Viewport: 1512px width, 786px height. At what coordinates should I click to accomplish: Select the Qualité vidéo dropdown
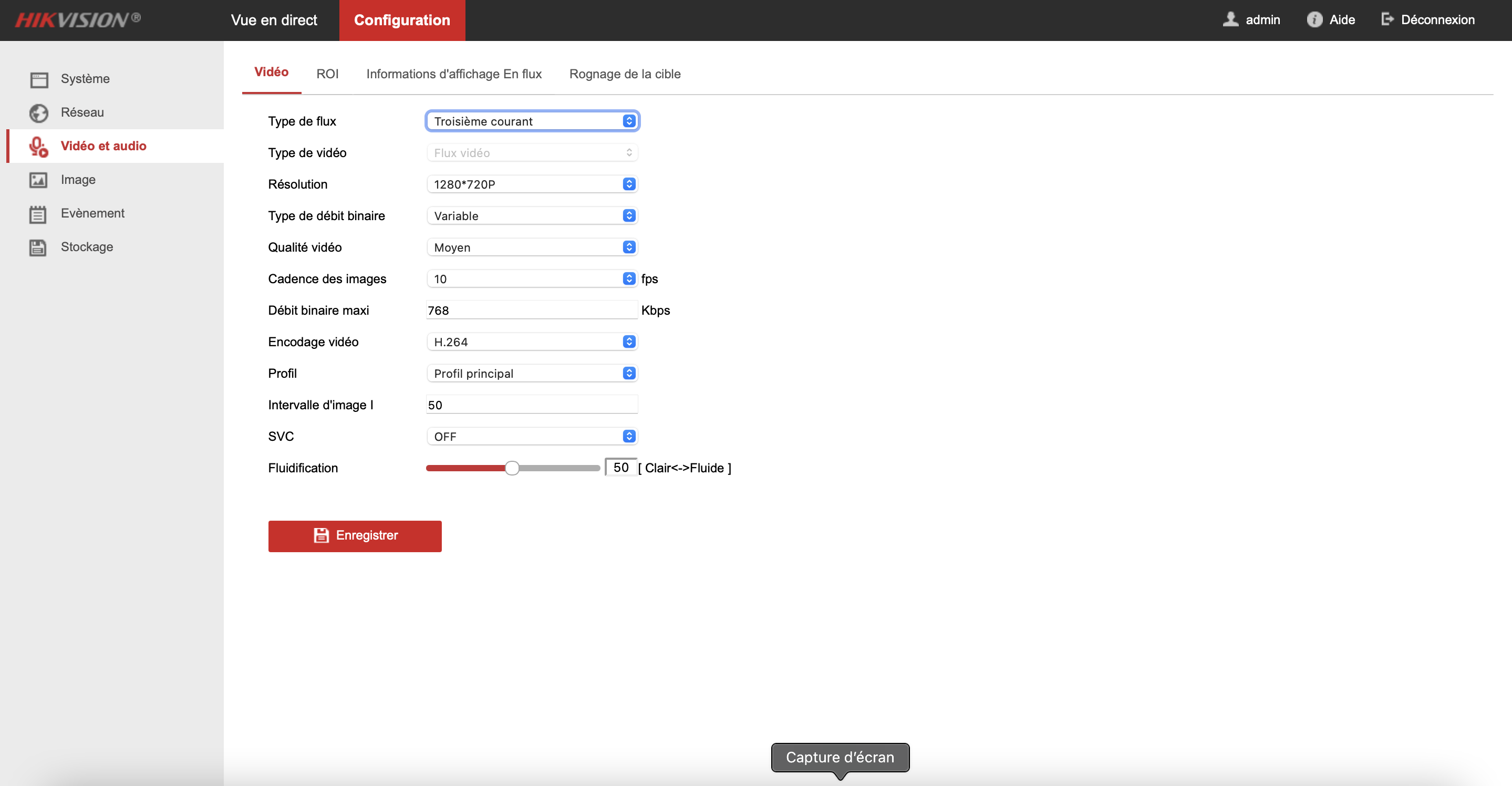click(531, 247)
